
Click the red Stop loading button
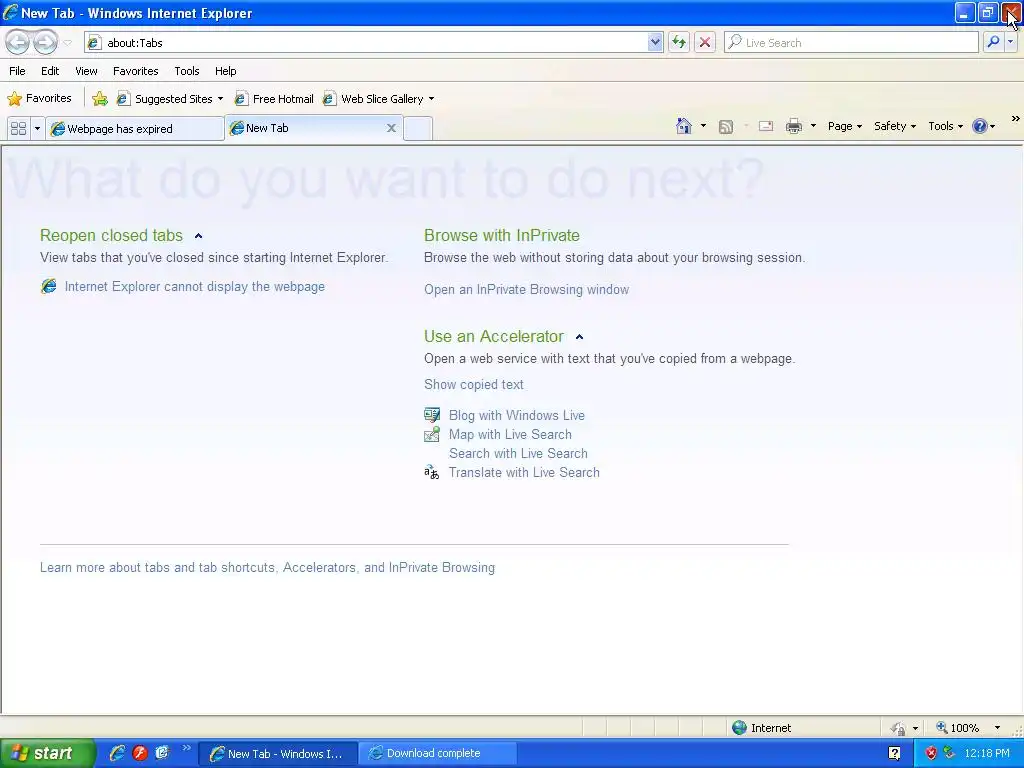(705, 42)
